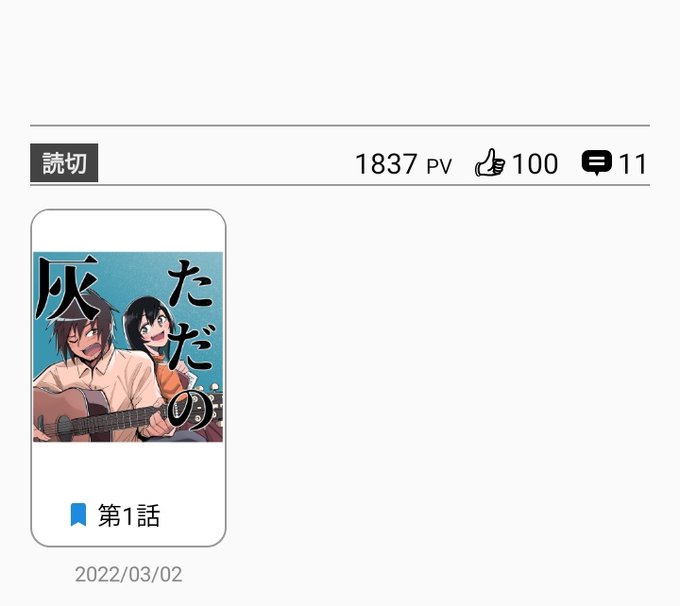This screenshot has width=680, height=606.
Task: Click the thumbs-up like icon
Action: [x=490, y=163]
